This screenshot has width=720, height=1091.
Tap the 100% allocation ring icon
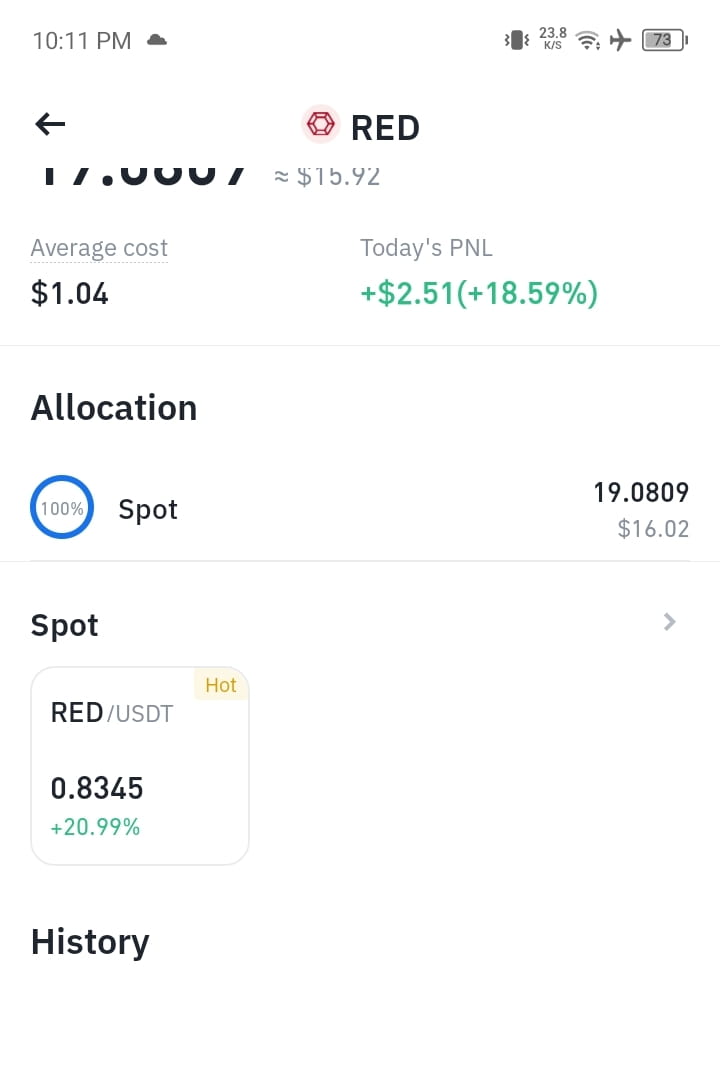(x=62, y=507)
